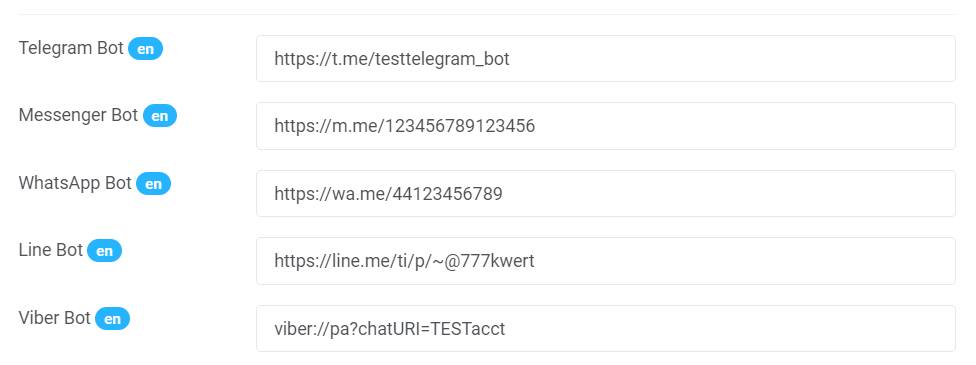Image resolution: width=976 pixels, height=365 pixels.
Task: Click the 'en' language badge for Viber Bot
Action: pos(112,318)
